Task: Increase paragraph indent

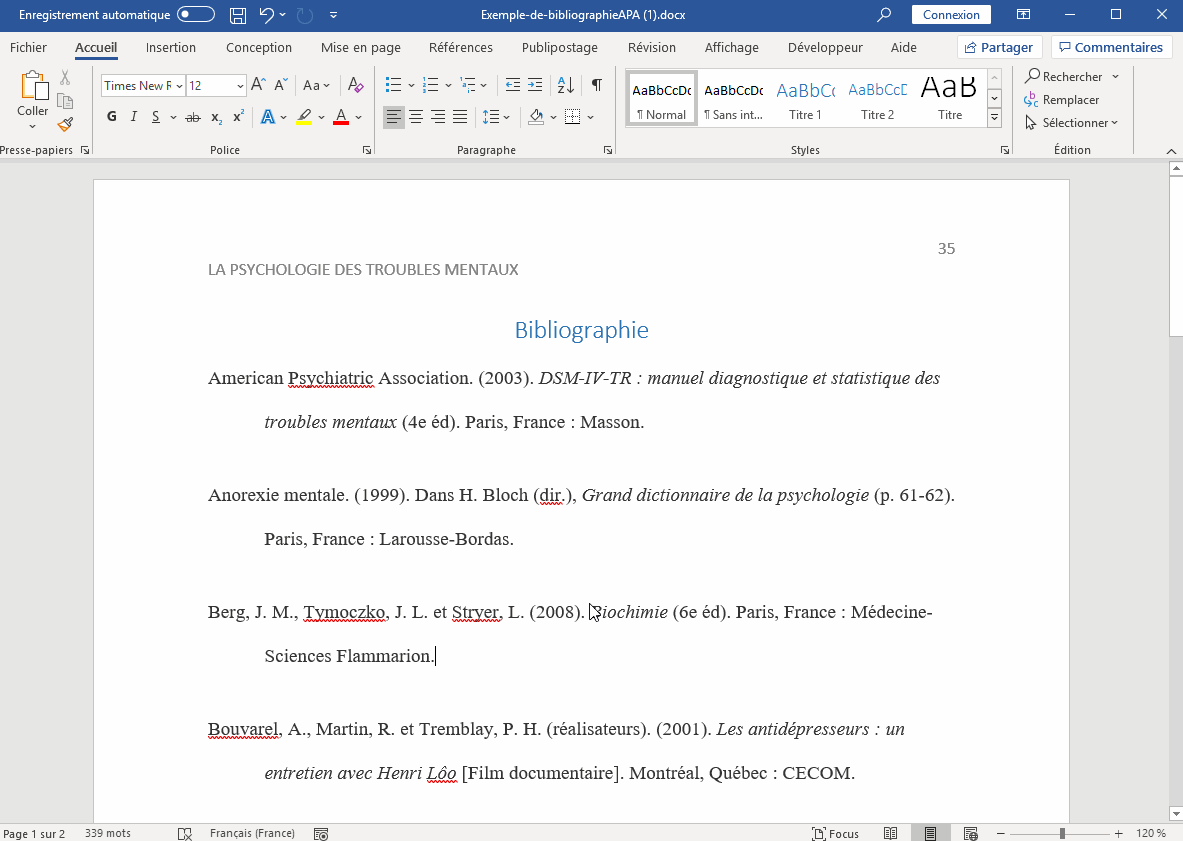Action: pos(535,85)
